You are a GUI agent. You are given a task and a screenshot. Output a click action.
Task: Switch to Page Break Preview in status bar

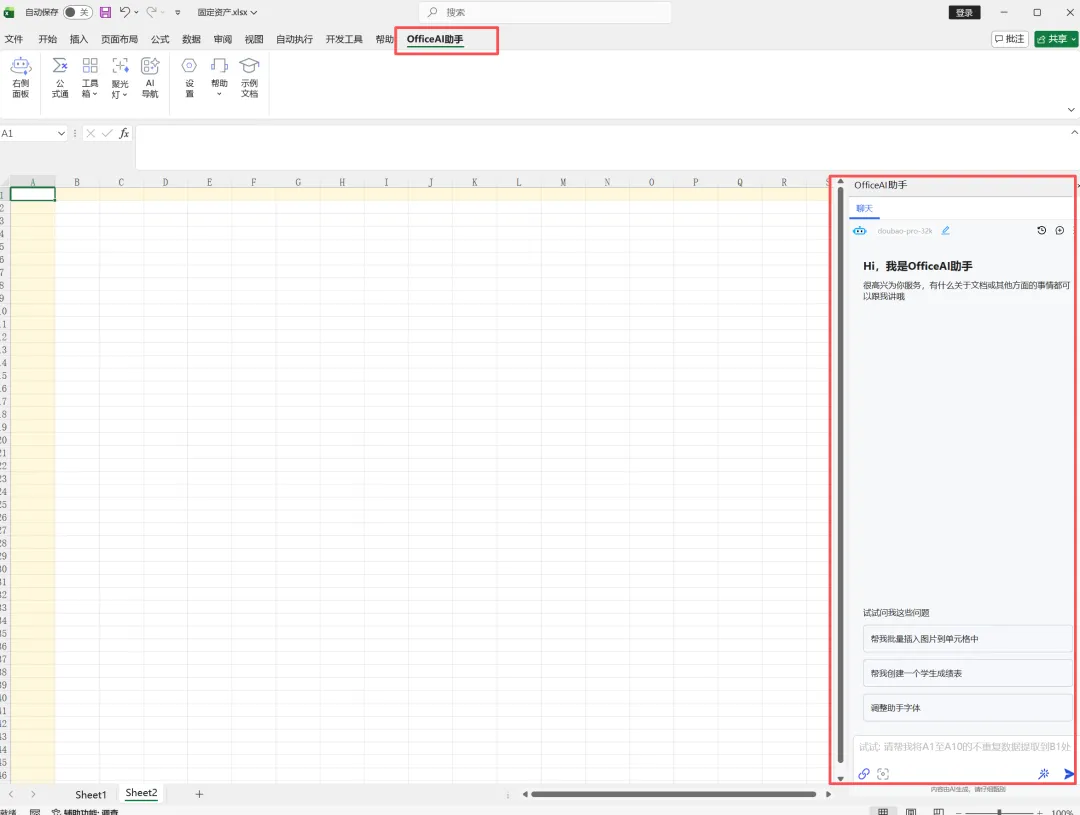pyautogui.click(x=938, y=812)
